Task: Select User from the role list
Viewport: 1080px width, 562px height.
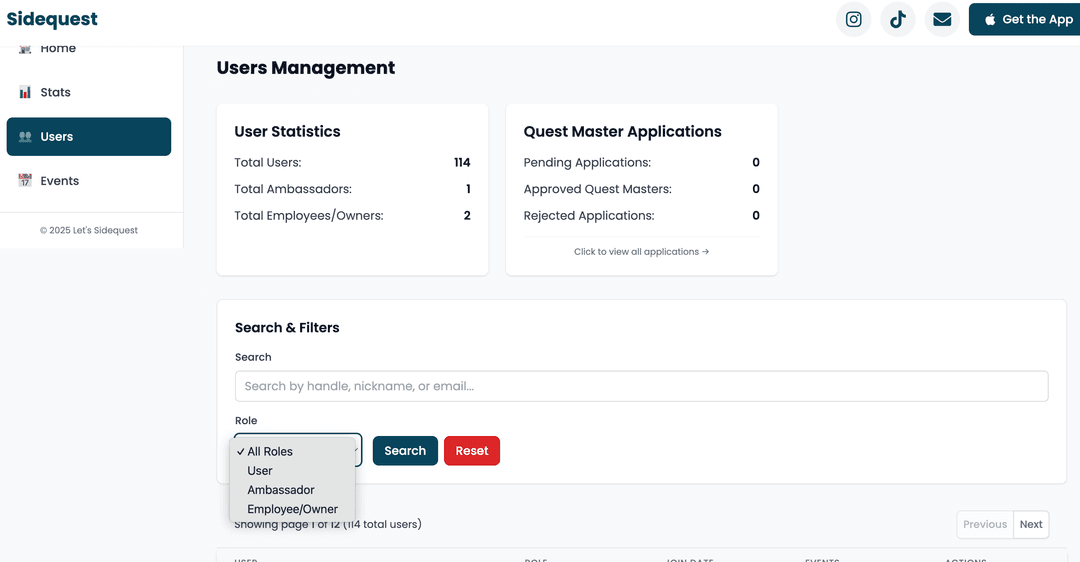Action: pos(260,471)
